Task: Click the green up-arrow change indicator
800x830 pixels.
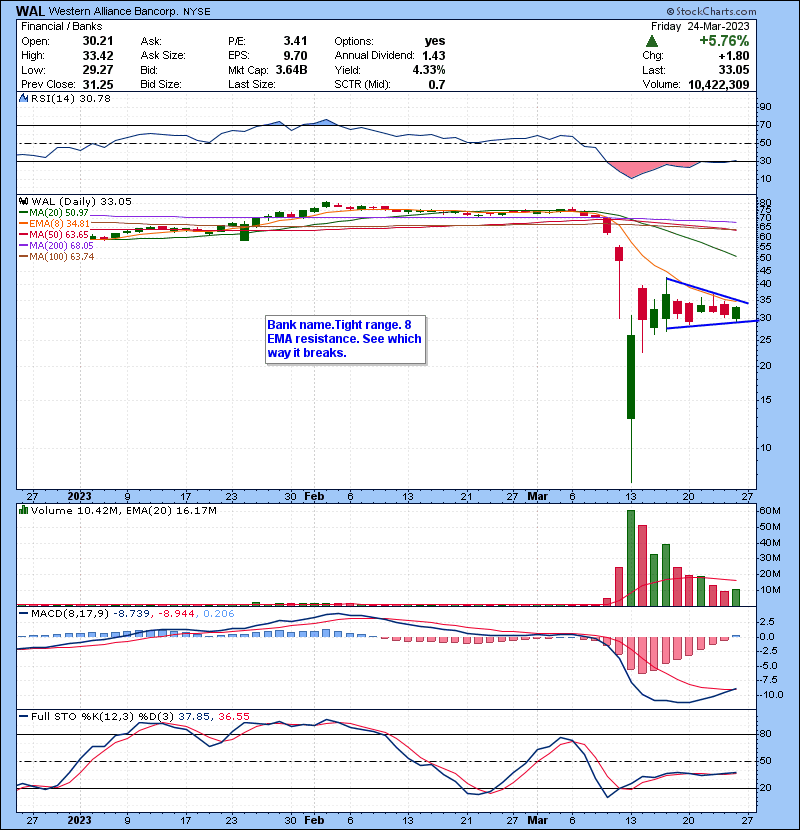Action: click(652, 41)
